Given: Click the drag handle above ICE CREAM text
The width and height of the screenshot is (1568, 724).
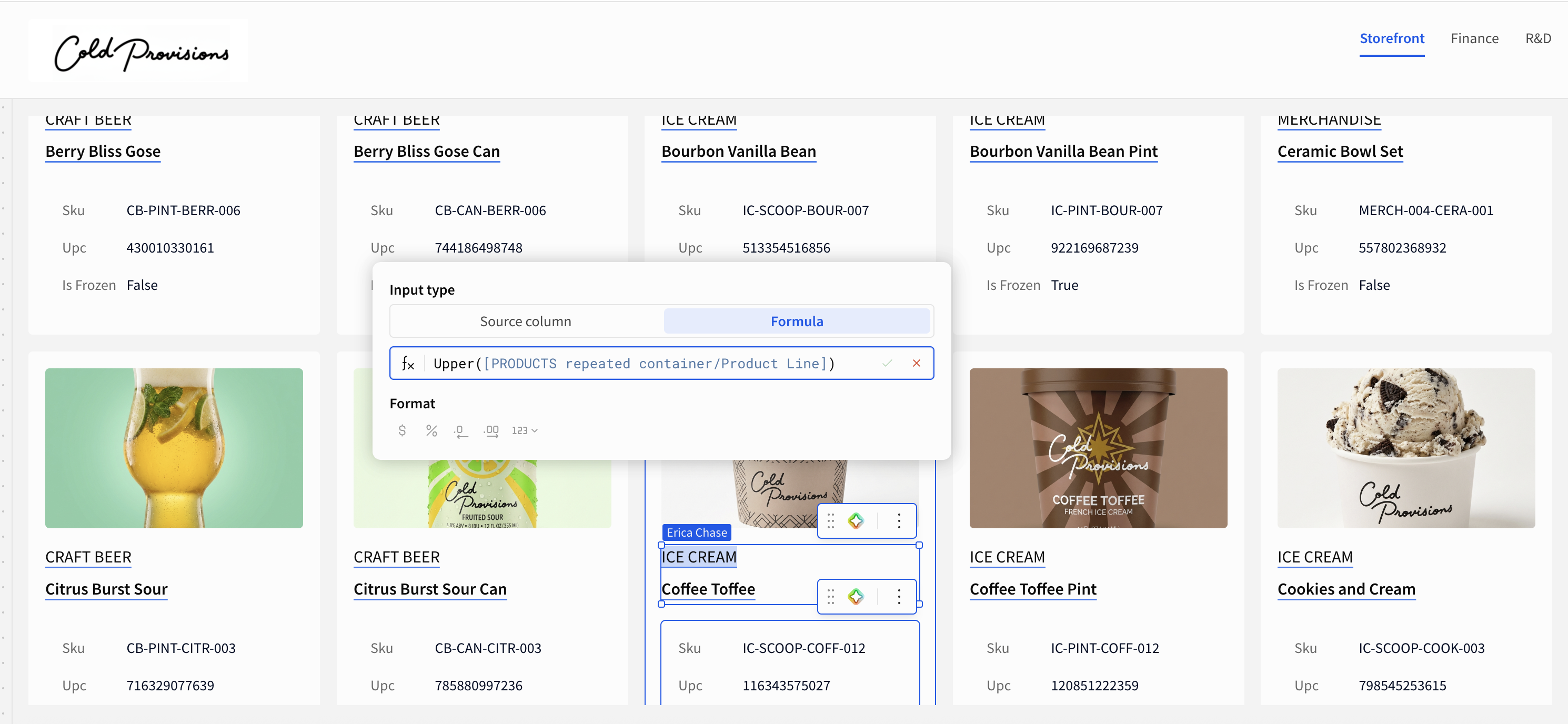Looking at the screenshot, I should (x=831, y=520).
